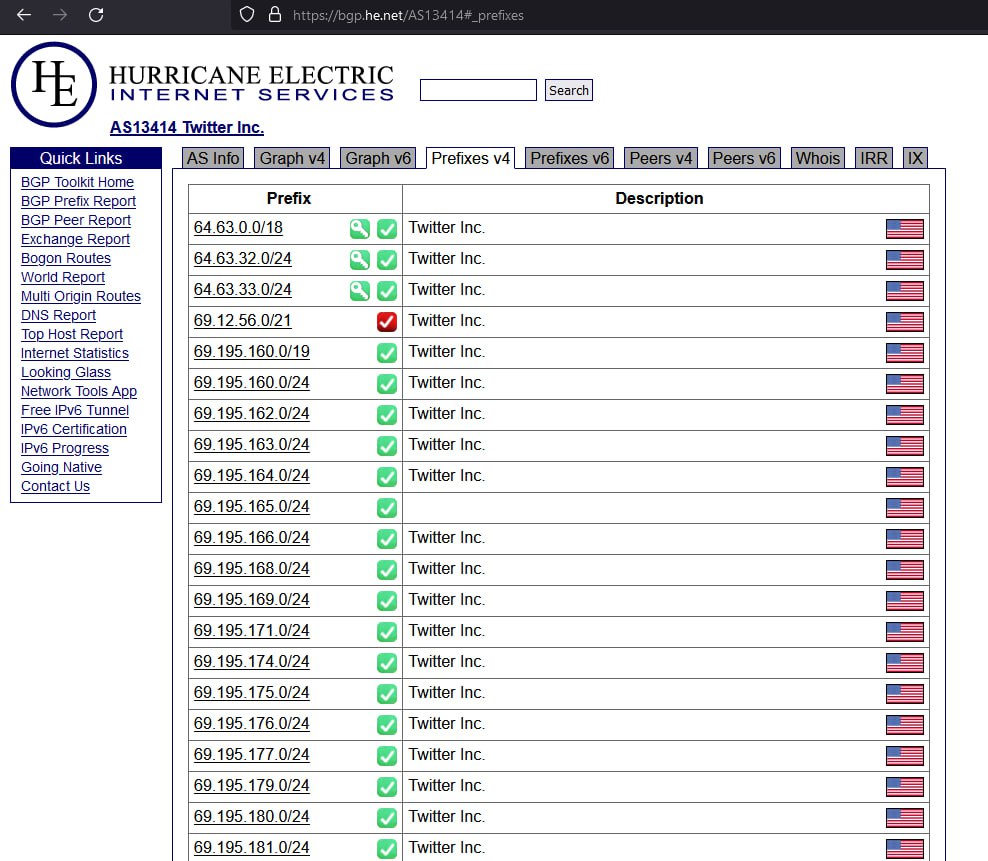The height and width of the screenshot is (861, 988).
Task: Click the browser back arrow
Action: tap(24, 14)
